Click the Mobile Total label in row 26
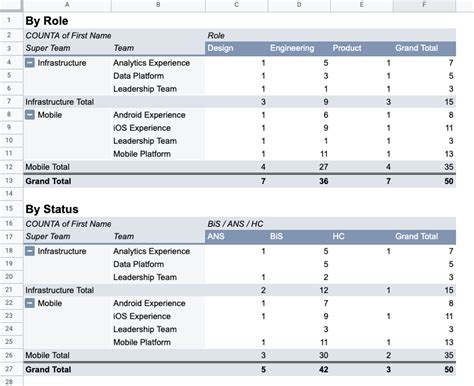This screenshot has width=474, height=386. click(47, 355)
